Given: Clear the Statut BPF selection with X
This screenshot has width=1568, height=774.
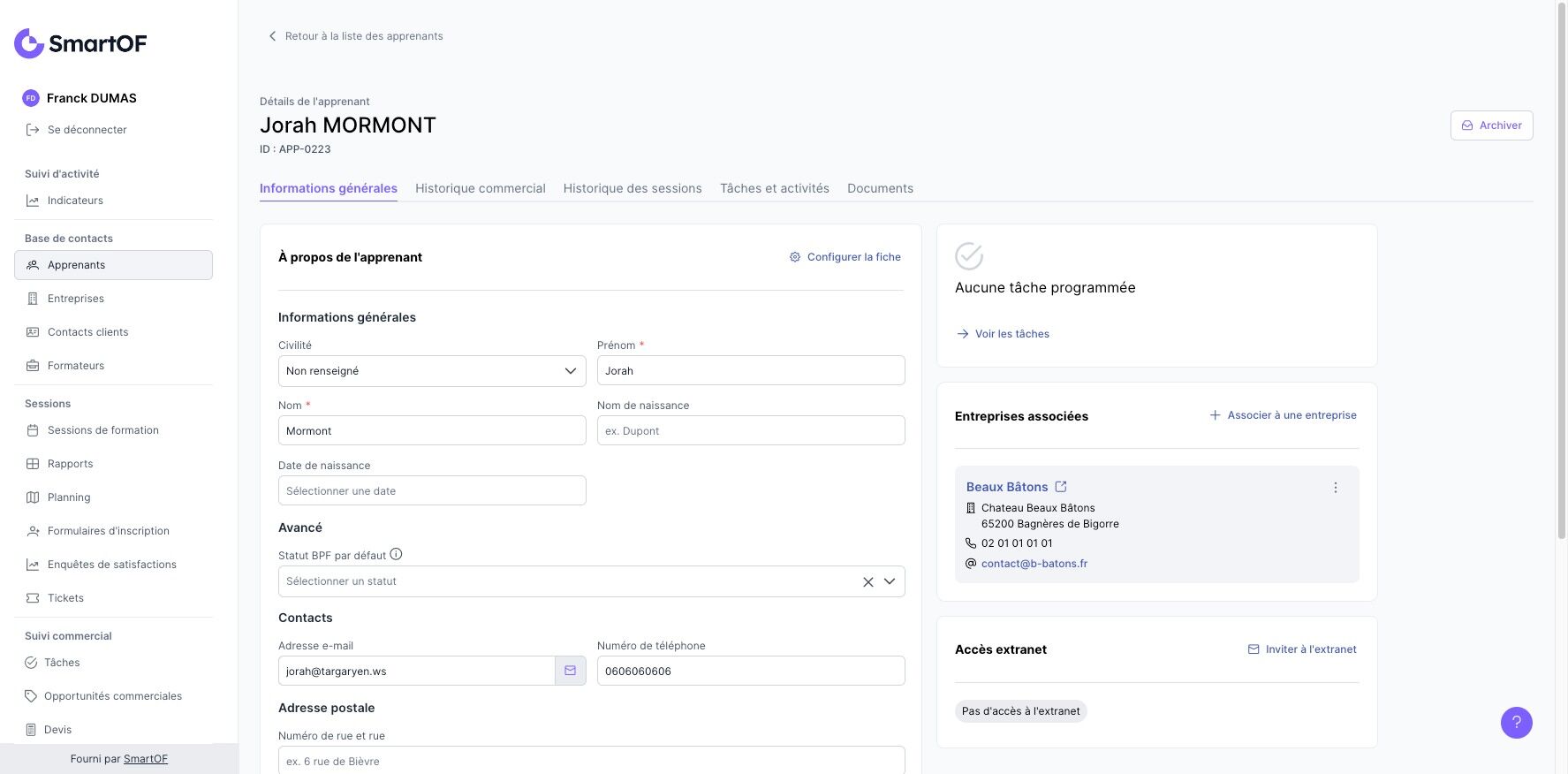Looking at the screenshot, I should pos(867,581).
